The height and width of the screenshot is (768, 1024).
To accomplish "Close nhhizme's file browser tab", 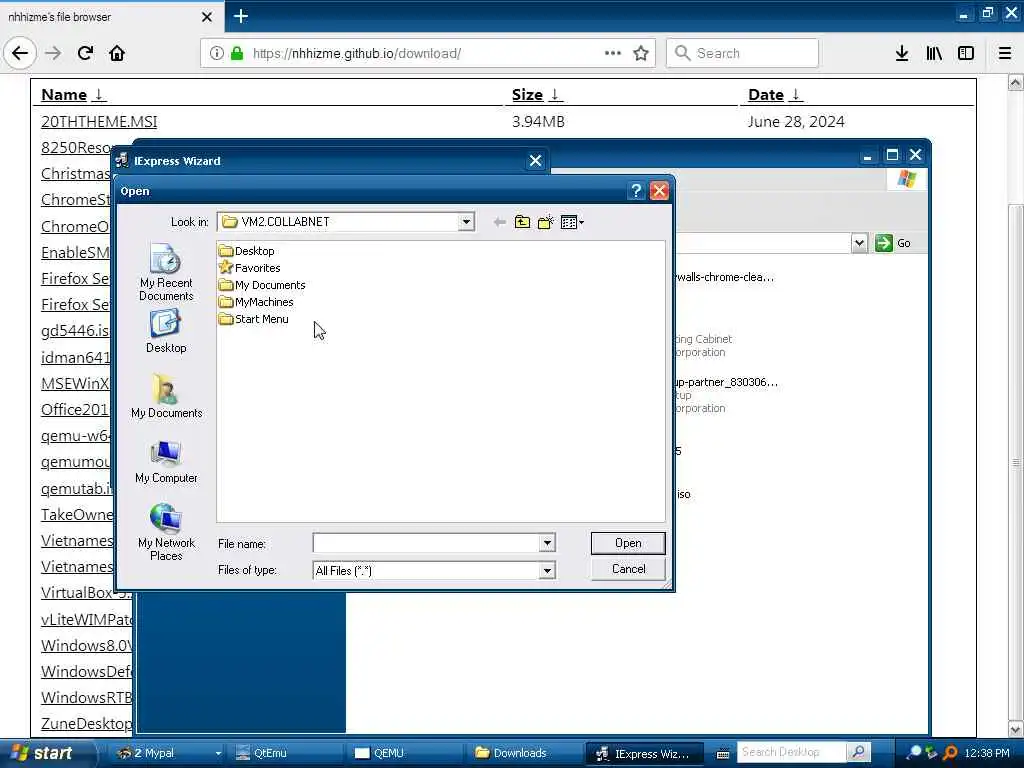I will [x=206, y=17].
